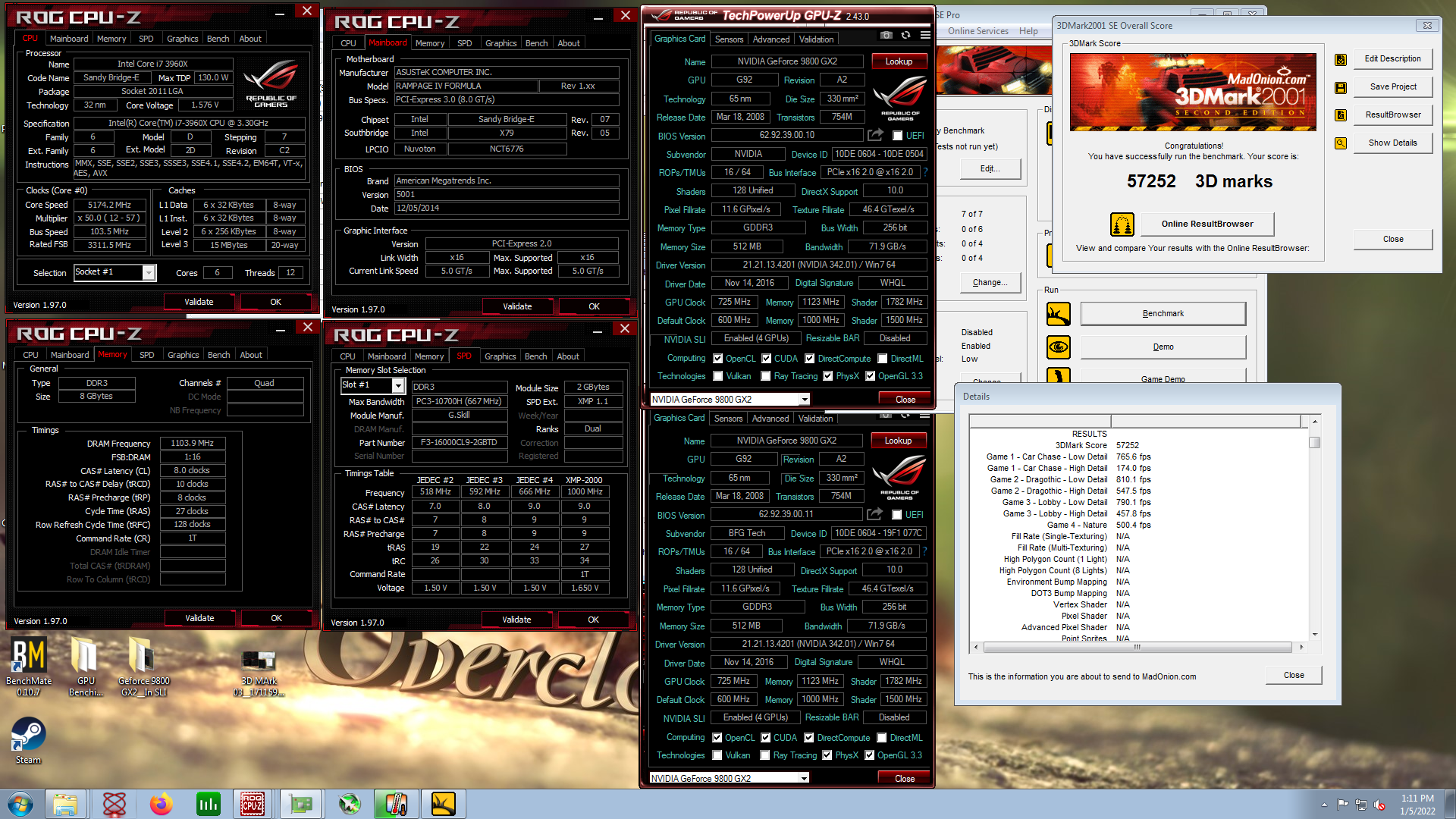The width and height of the screenshot is (1456, 819).
Task: Click the icon next to Edit Description
Action: tap(1341, 59)
